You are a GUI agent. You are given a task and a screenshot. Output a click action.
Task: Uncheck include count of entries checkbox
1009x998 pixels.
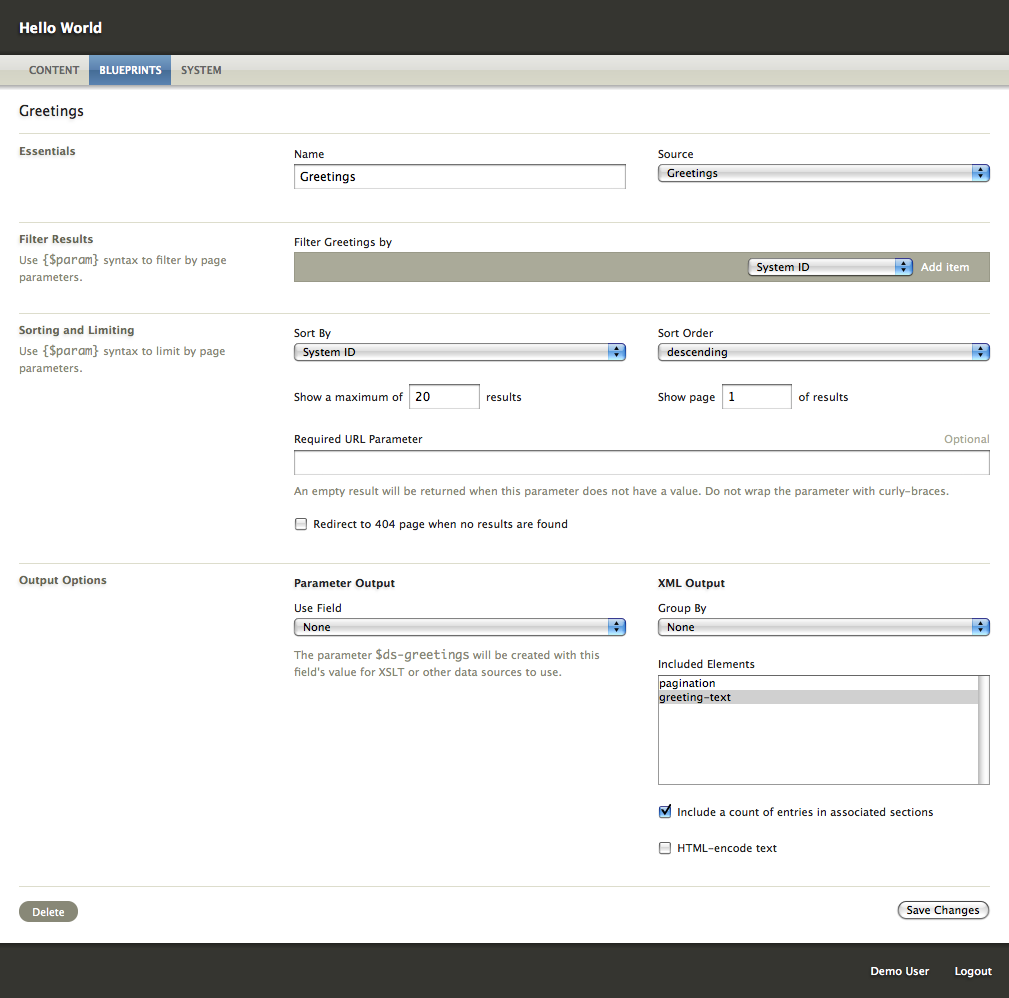coord(665,812)
